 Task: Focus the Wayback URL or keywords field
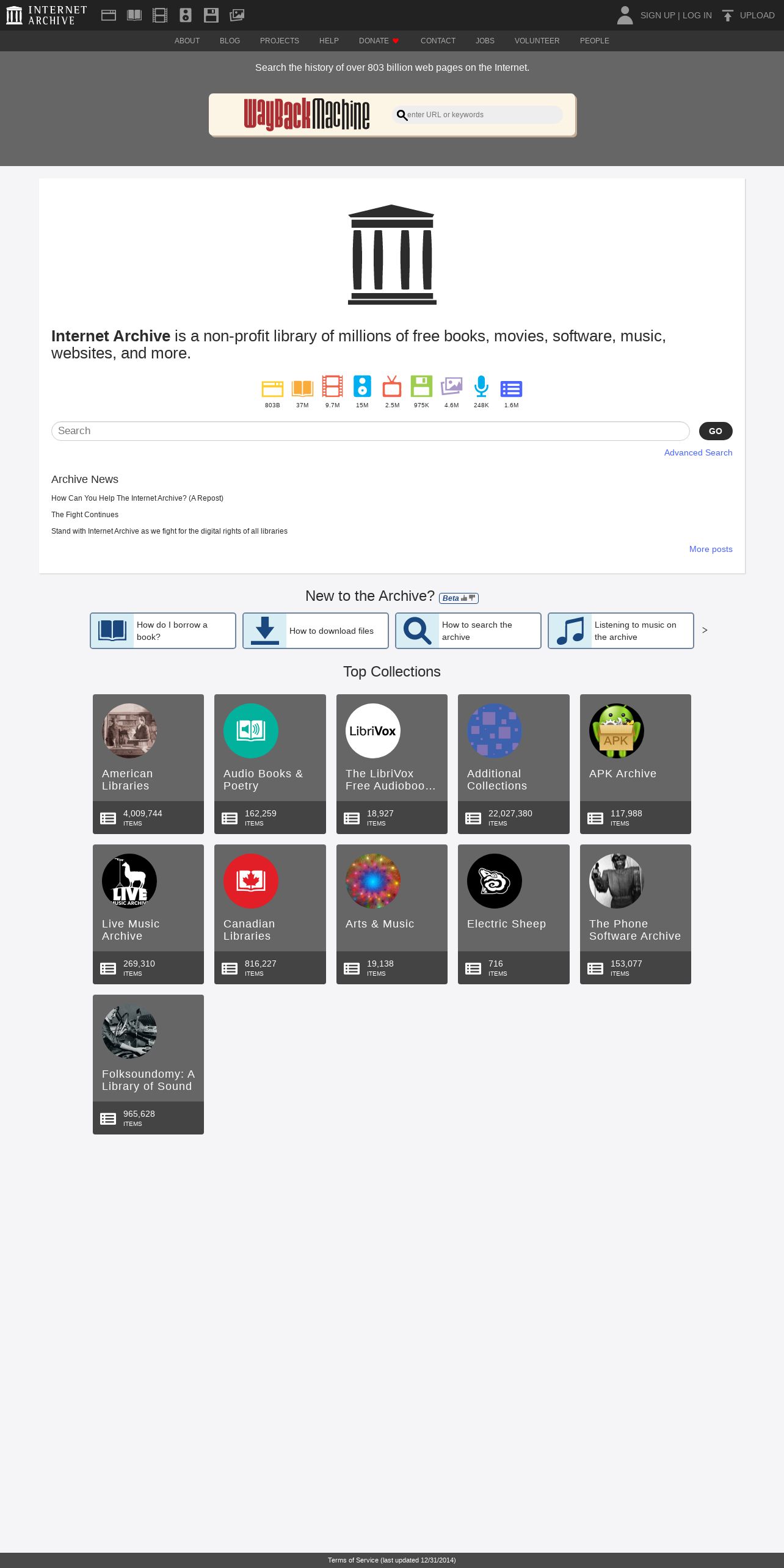tap(477, 115)
